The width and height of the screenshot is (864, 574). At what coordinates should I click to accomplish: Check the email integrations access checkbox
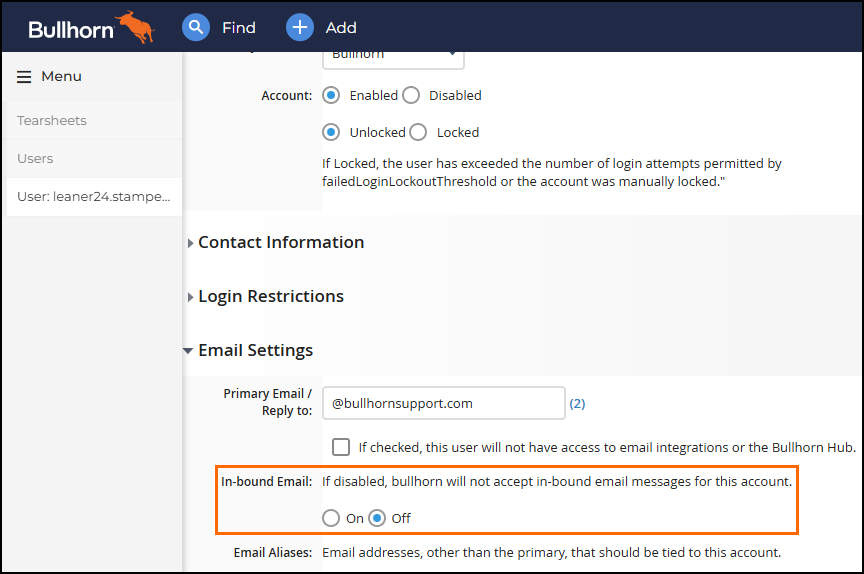(x=341, y=447)
